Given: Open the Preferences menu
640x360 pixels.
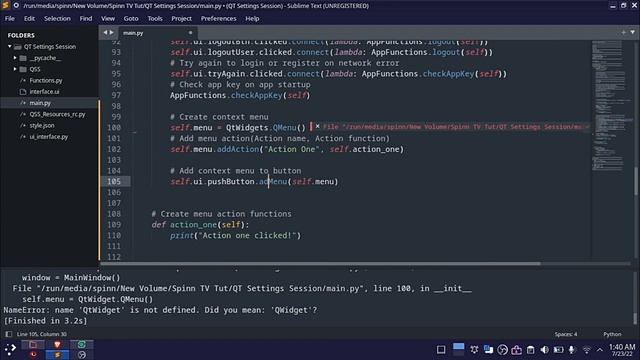Looking at the screenshot, I should point(218,18).
